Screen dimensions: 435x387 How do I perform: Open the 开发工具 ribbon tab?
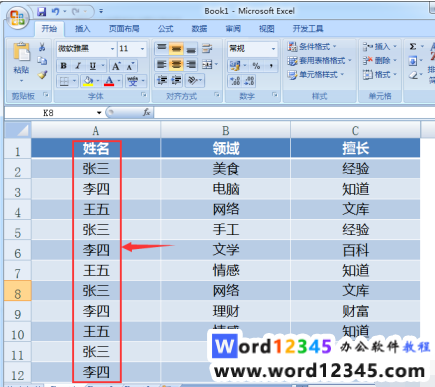[x=308, y=29]
